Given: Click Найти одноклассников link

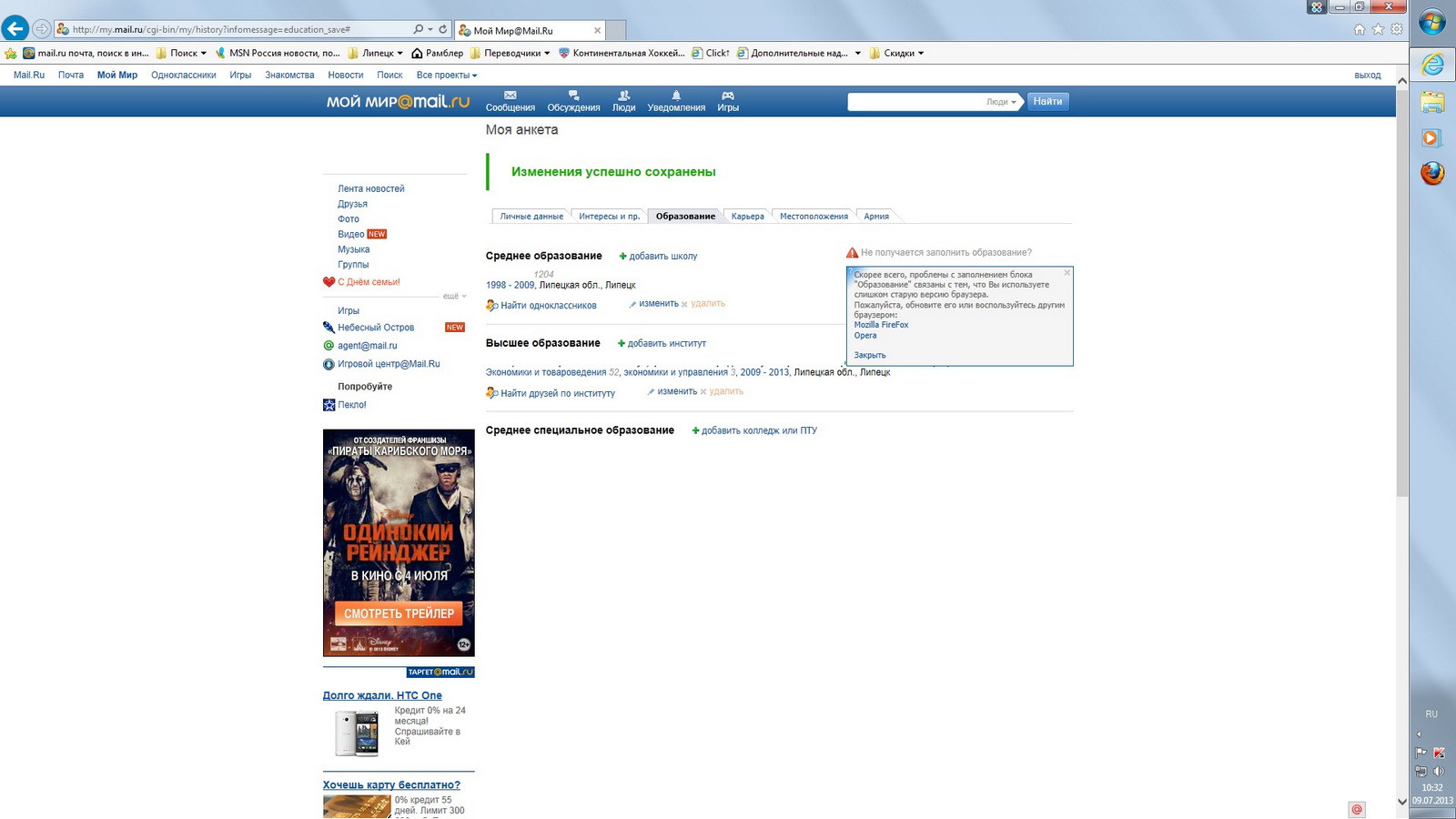Looking at the screenshot, I should (x=549, y=306).
